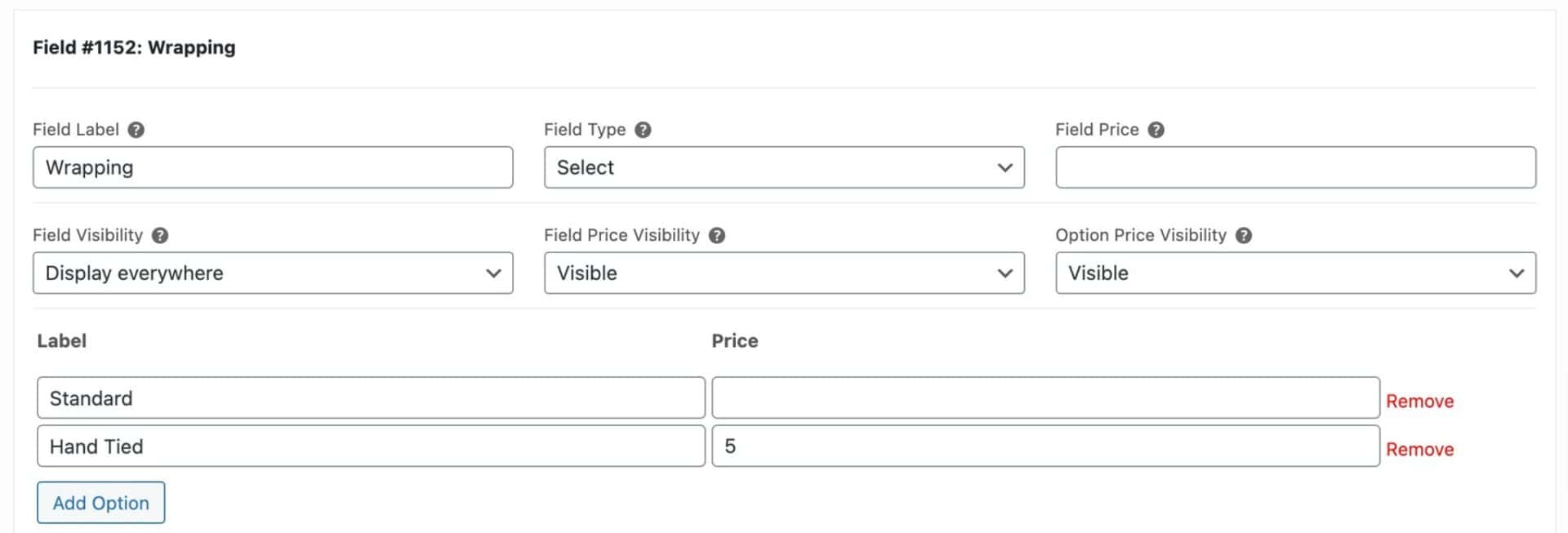The height and width of the screenshot is (533, 1568).
Task: Click the help icon next to Field Label
Action: tap(136, 130)
